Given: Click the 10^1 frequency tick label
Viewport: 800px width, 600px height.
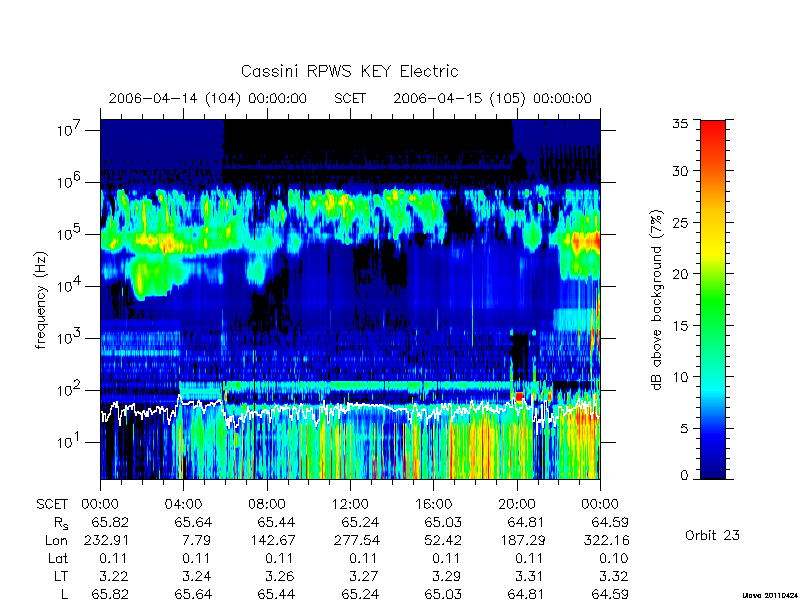Looking at the screenshot, I should click(69, 442).
